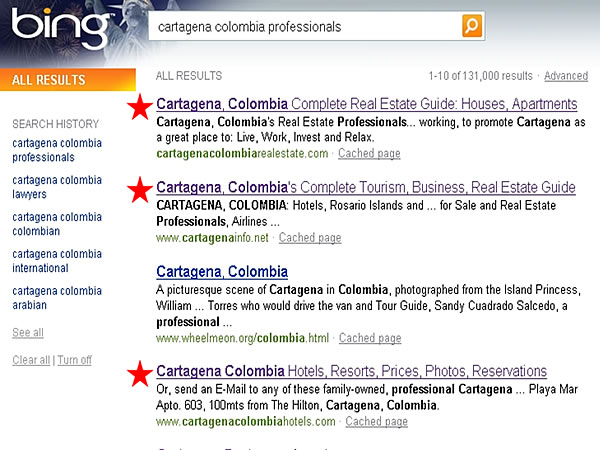Click the red star beside the Tourism, Business result
Screen dimensions: 600x450
point(140,188)
